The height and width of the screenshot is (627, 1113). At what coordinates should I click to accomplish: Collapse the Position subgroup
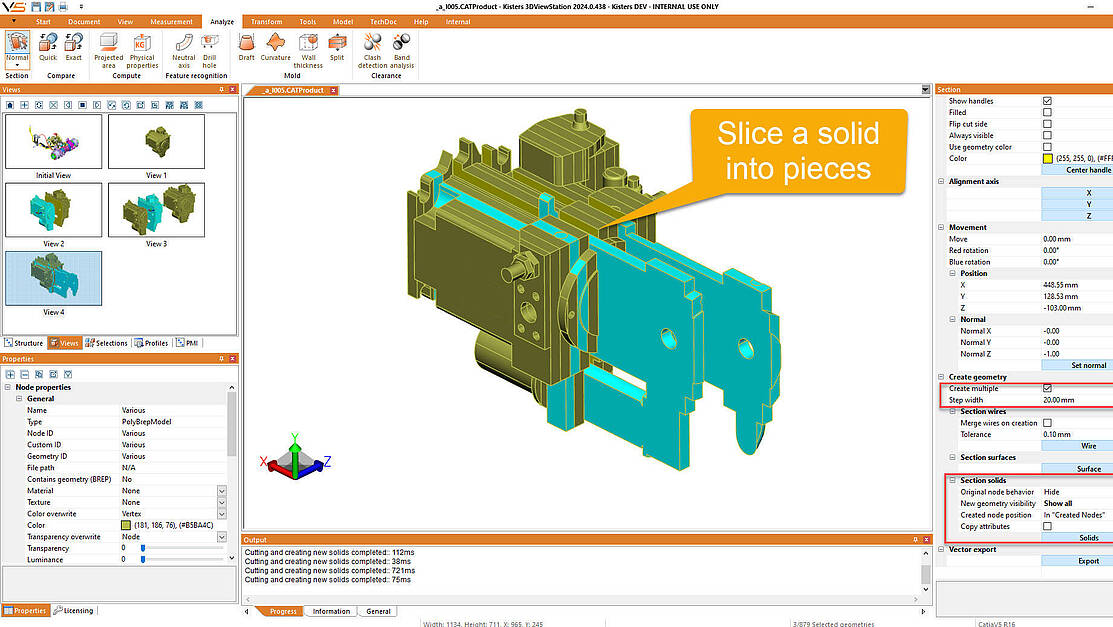[953, 273]
